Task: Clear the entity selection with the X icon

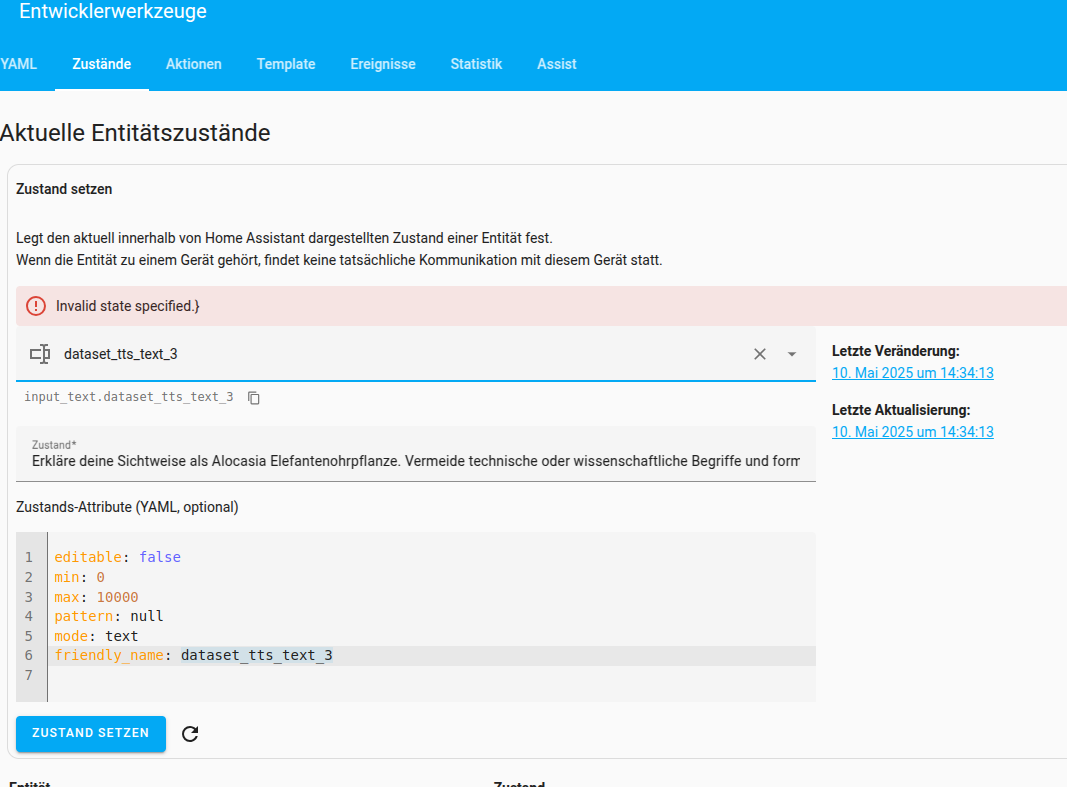Action: click(759, 354)
